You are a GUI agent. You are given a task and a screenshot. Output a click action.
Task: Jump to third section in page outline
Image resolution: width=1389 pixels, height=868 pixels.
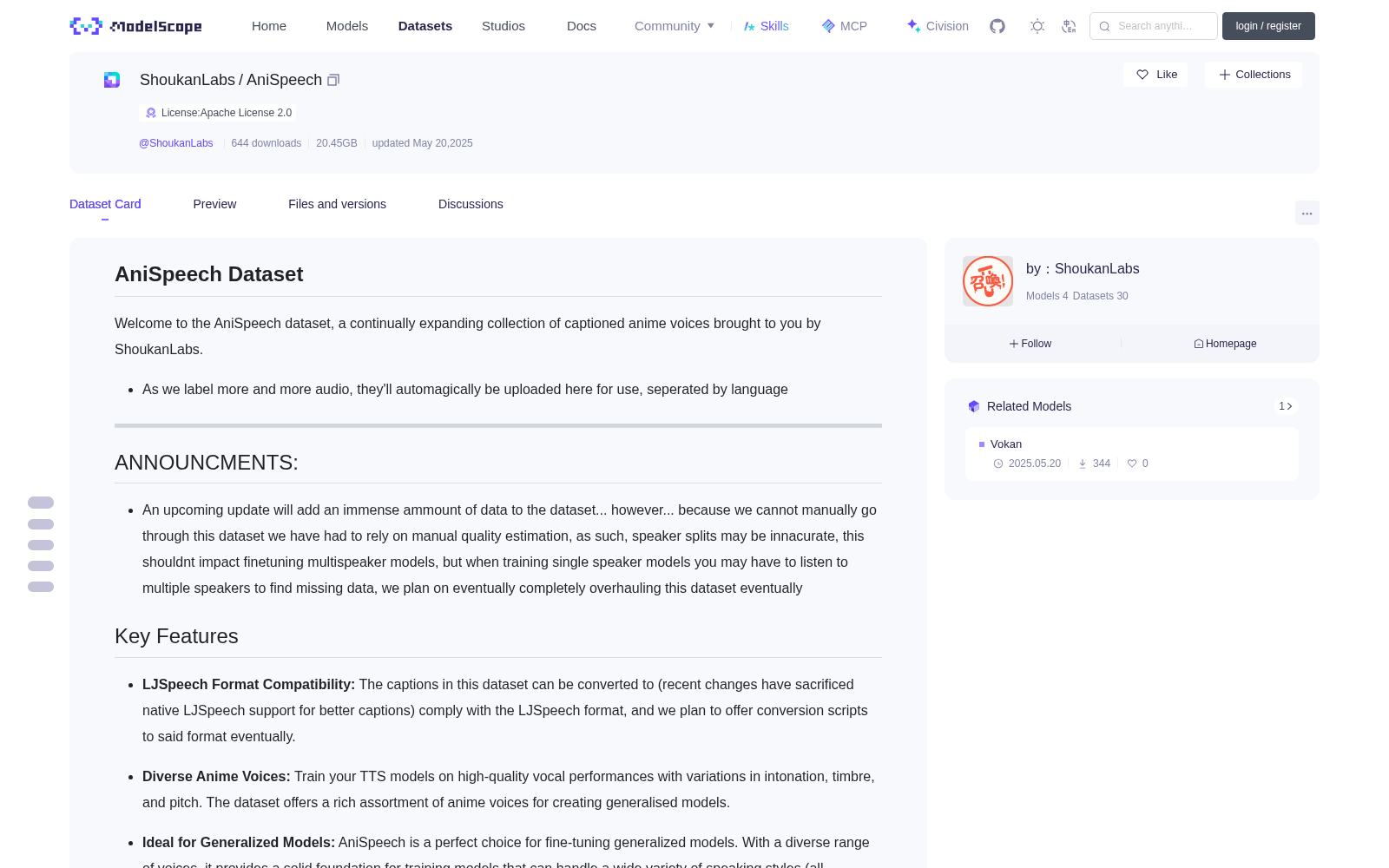click(41, 545)
